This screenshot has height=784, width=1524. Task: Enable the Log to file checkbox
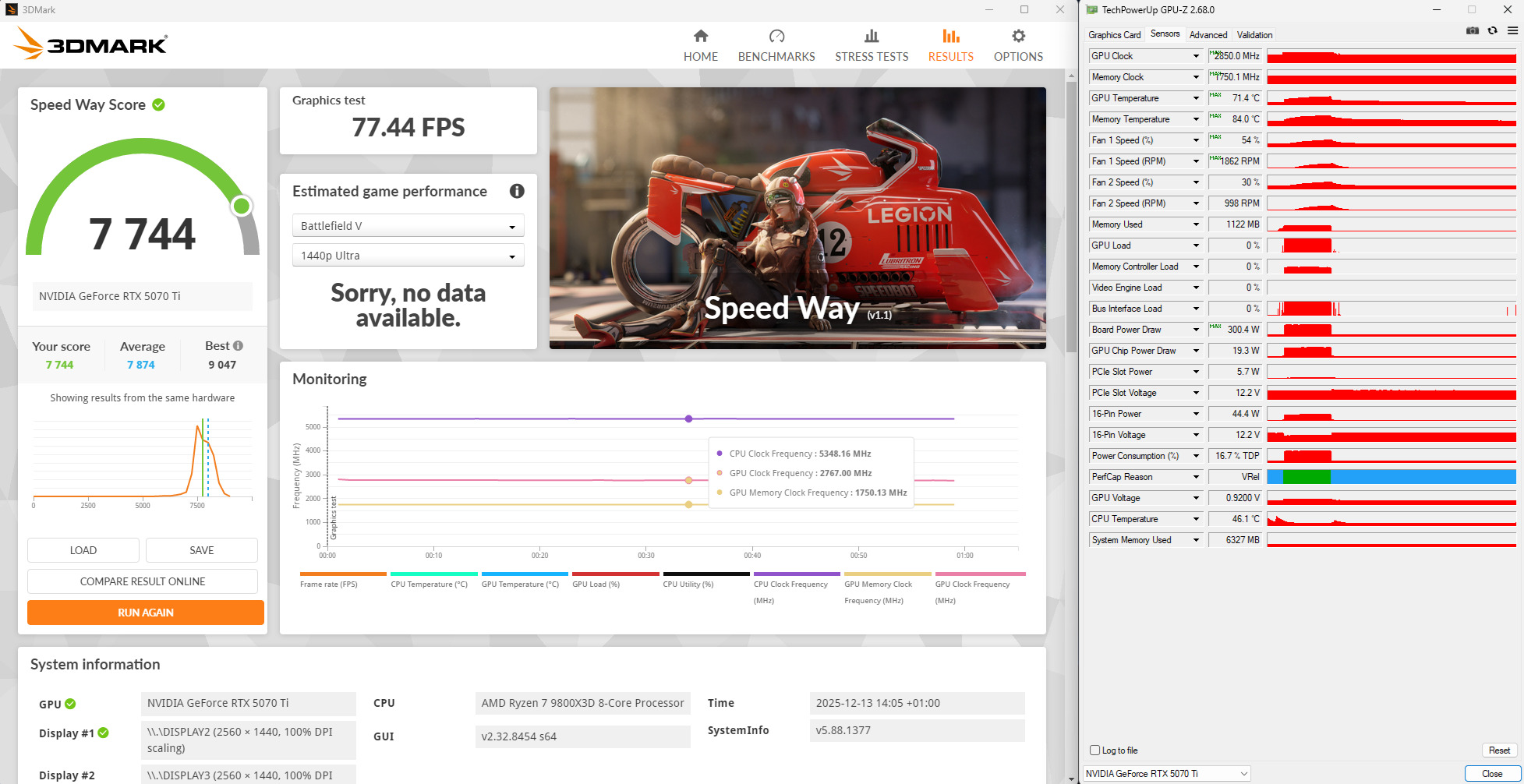coord(1095,750)
